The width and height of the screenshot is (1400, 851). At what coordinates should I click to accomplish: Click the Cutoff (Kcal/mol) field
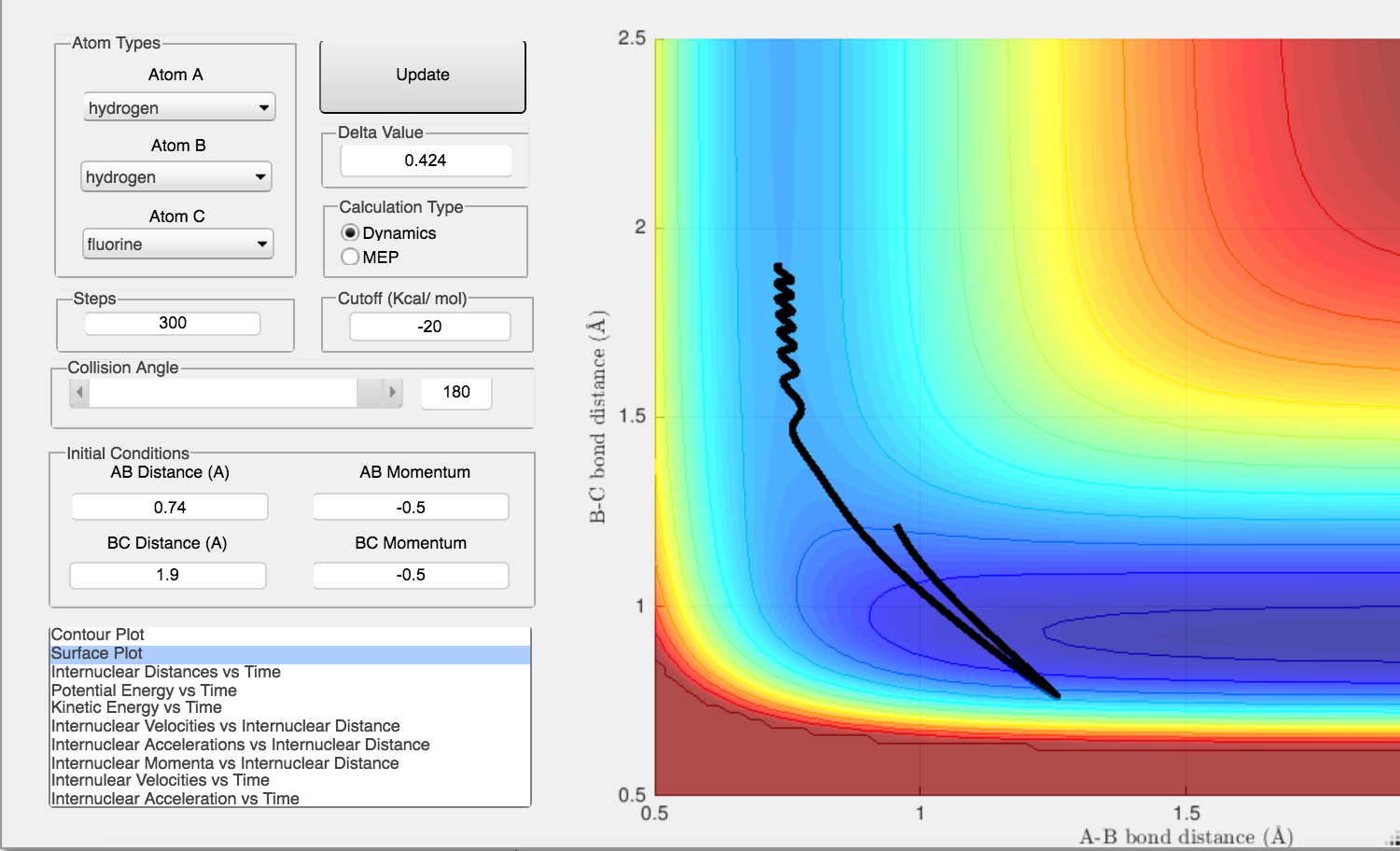(x=429, y=327)
